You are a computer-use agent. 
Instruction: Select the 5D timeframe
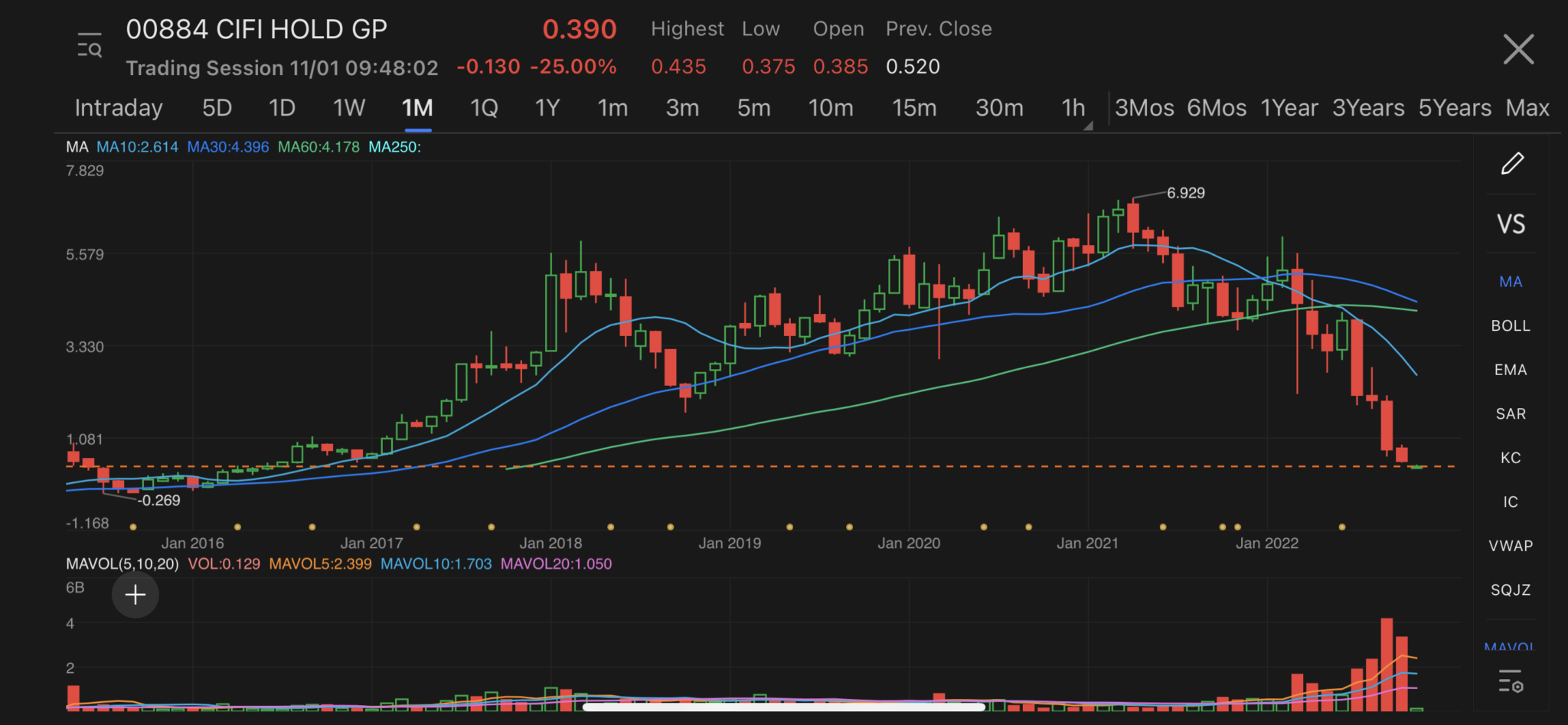[x=217, y=108]
